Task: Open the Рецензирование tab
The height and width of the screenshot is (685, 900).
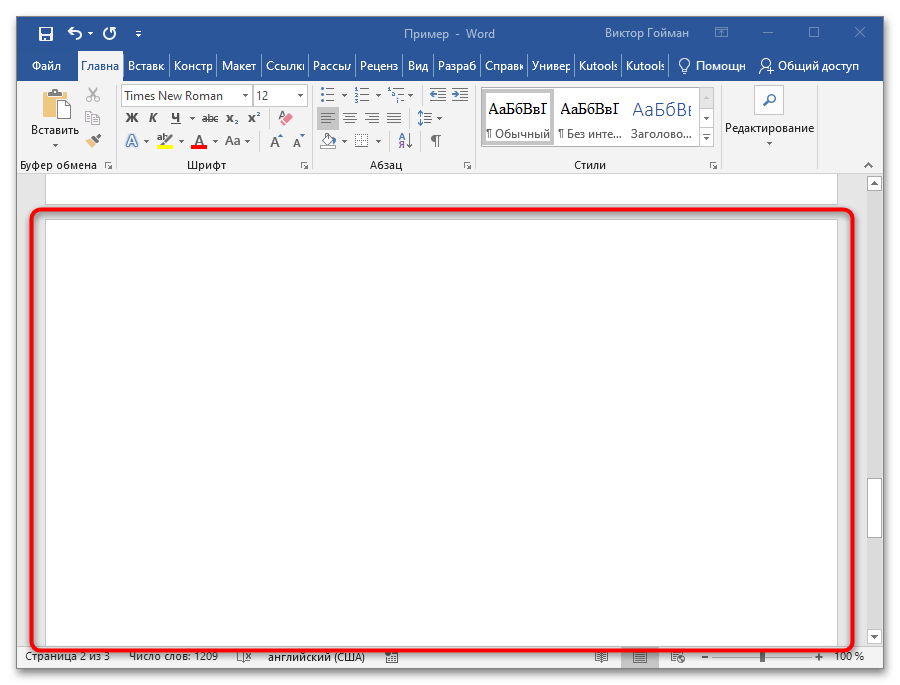Action: click(x=379, y=66)
